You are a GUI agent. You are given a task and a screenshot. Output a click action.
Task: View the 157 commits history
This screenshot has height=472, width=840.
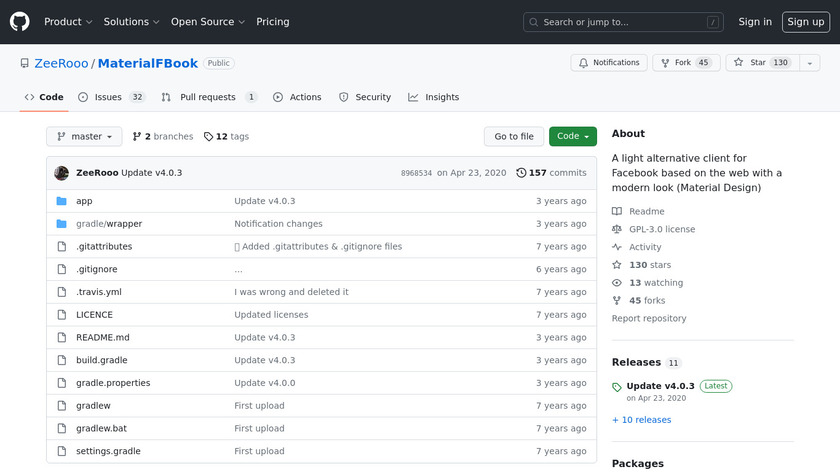tap(551, 173)
